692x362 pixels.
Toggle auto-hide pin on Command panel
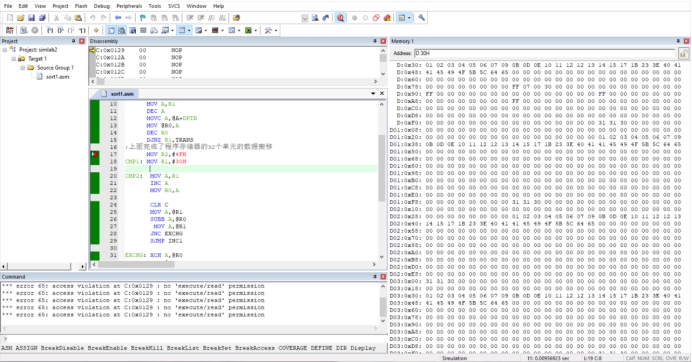click(x=375, y=276)
